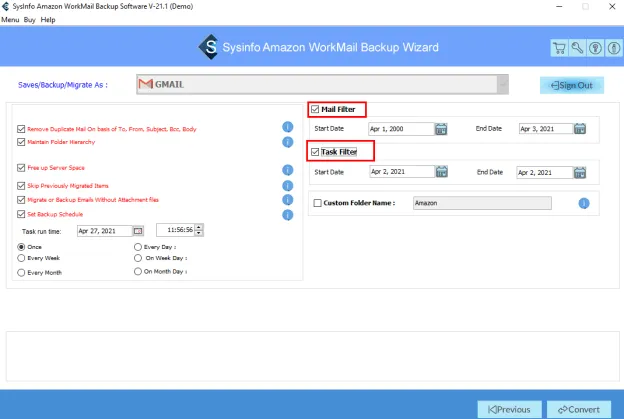Open the Buy menu
Screen dimensions: 624x419
pos(31,20)
